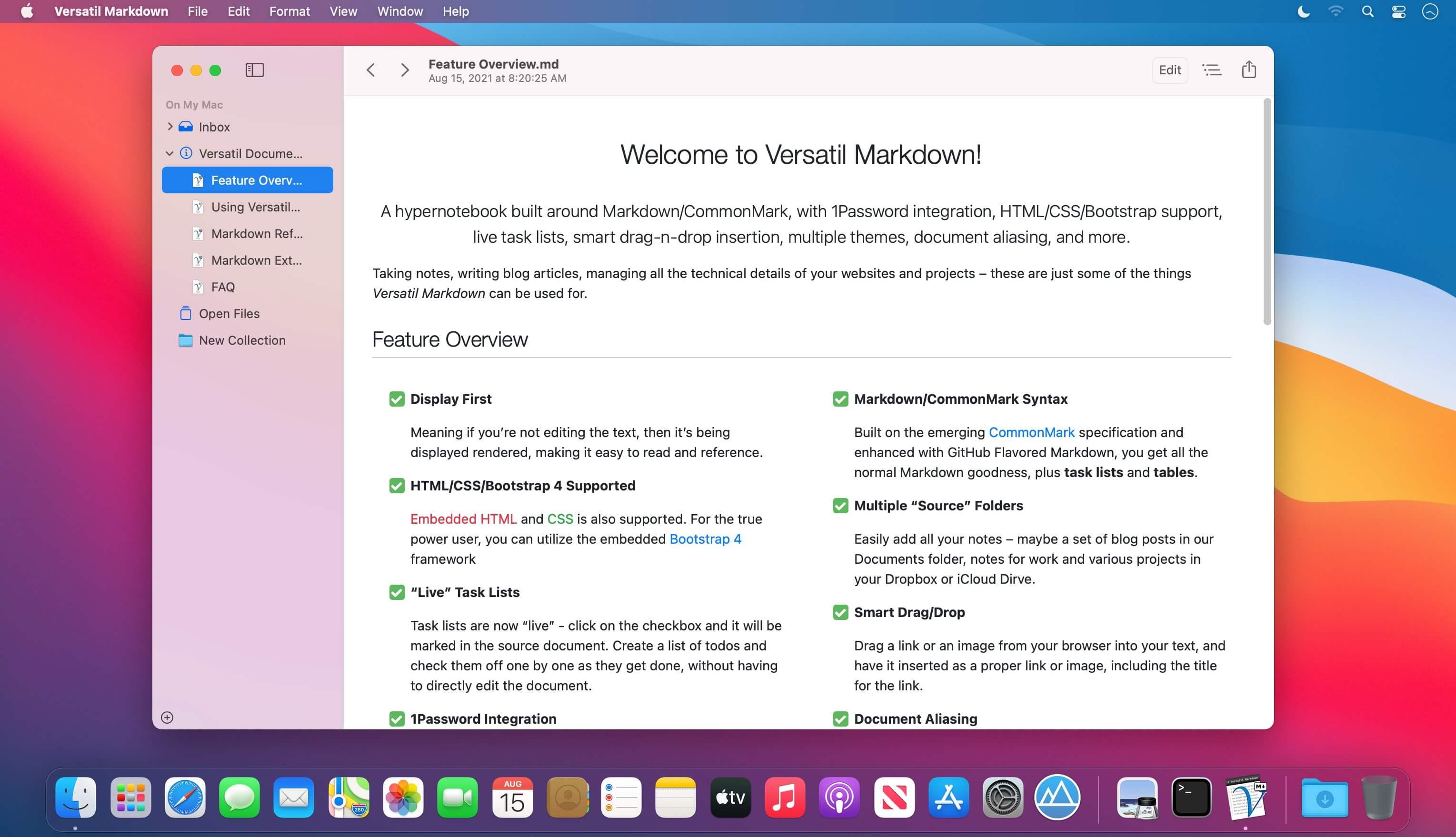1456x837 pixels.
Task: Toggle the Markdown/CommonMark Syntax checkbox
Action: coord(840,399)
